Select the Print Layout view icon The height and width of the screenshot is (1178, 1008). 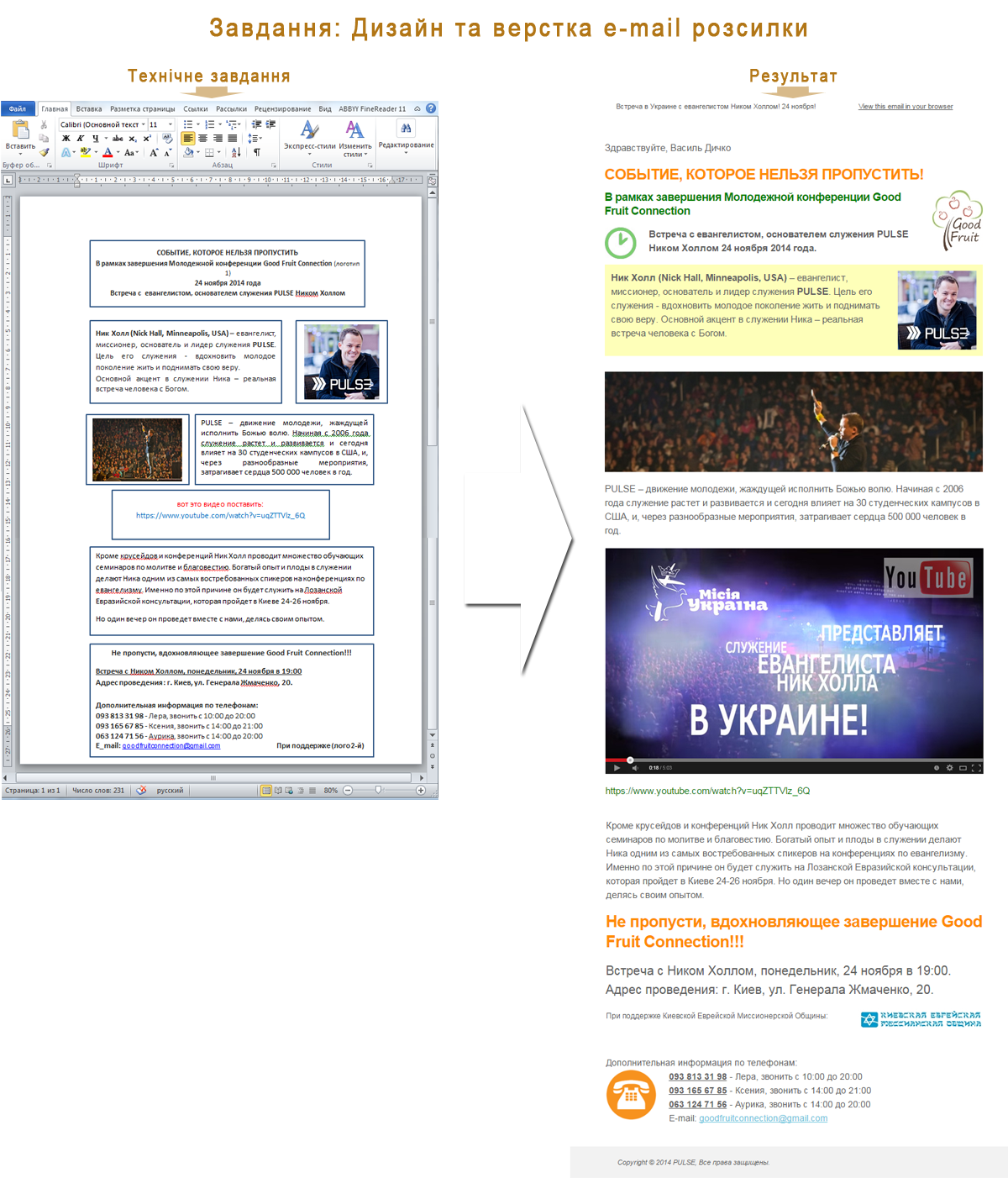click(266, 790)
